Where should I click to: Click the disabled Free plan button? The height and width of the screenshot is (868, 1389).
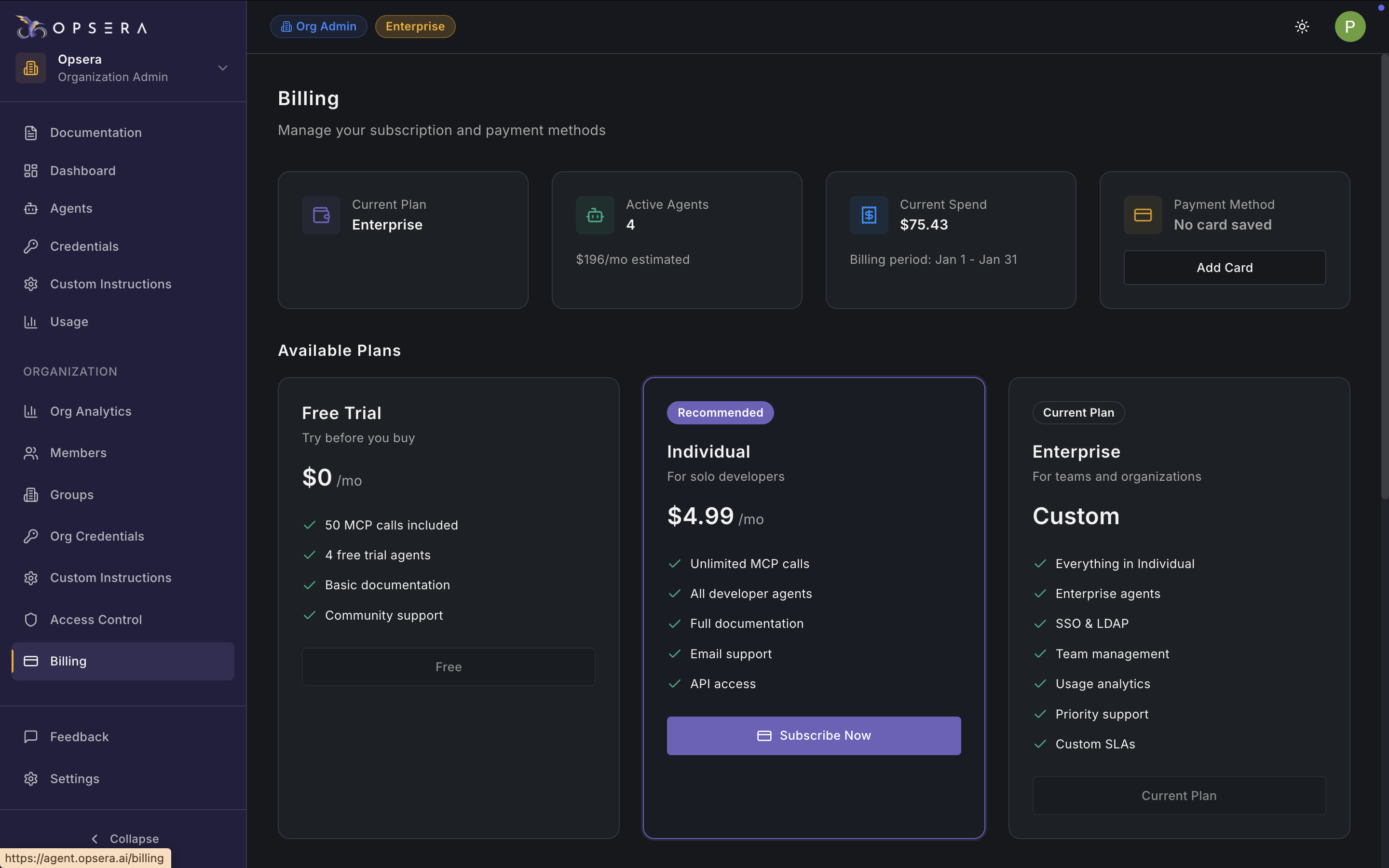tap(448, 666)
